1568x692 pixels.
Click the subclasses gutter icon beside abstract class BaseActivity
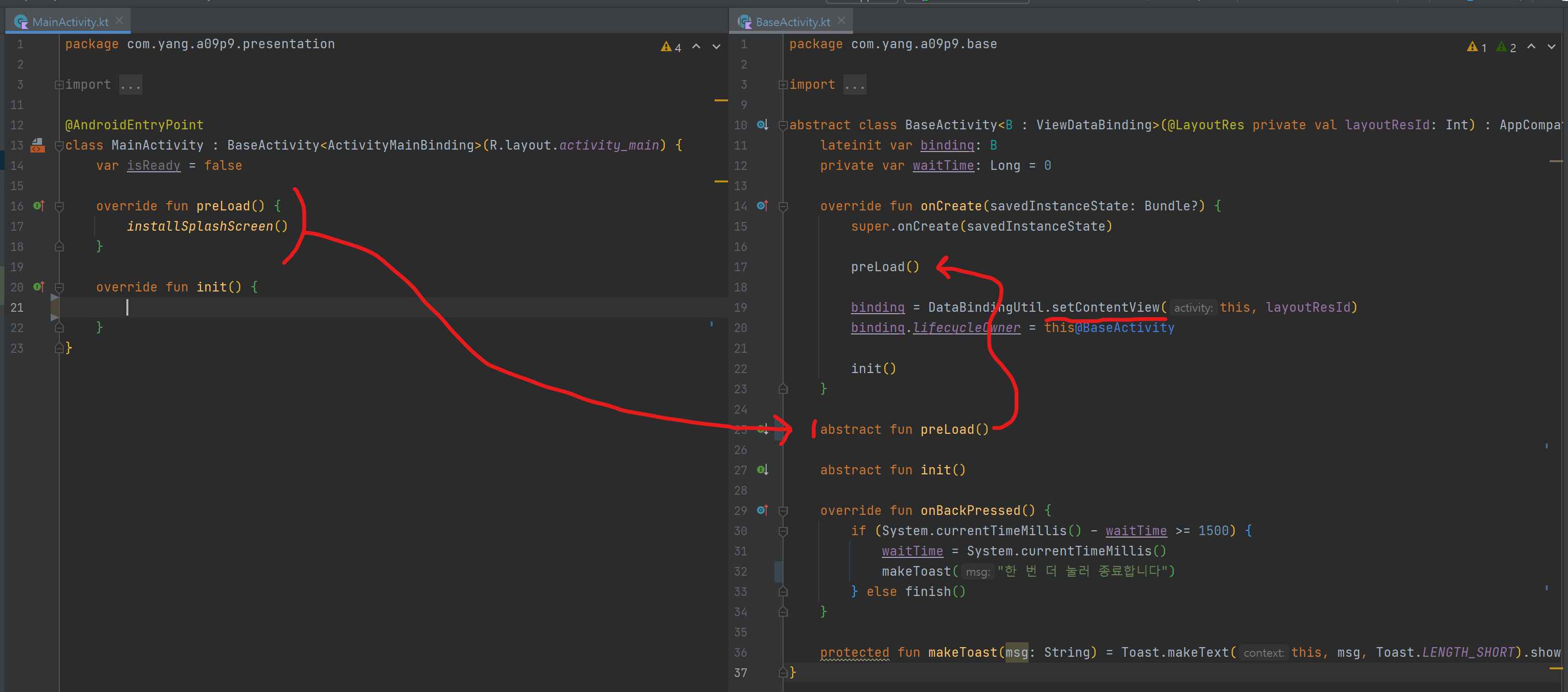(762, 125)
